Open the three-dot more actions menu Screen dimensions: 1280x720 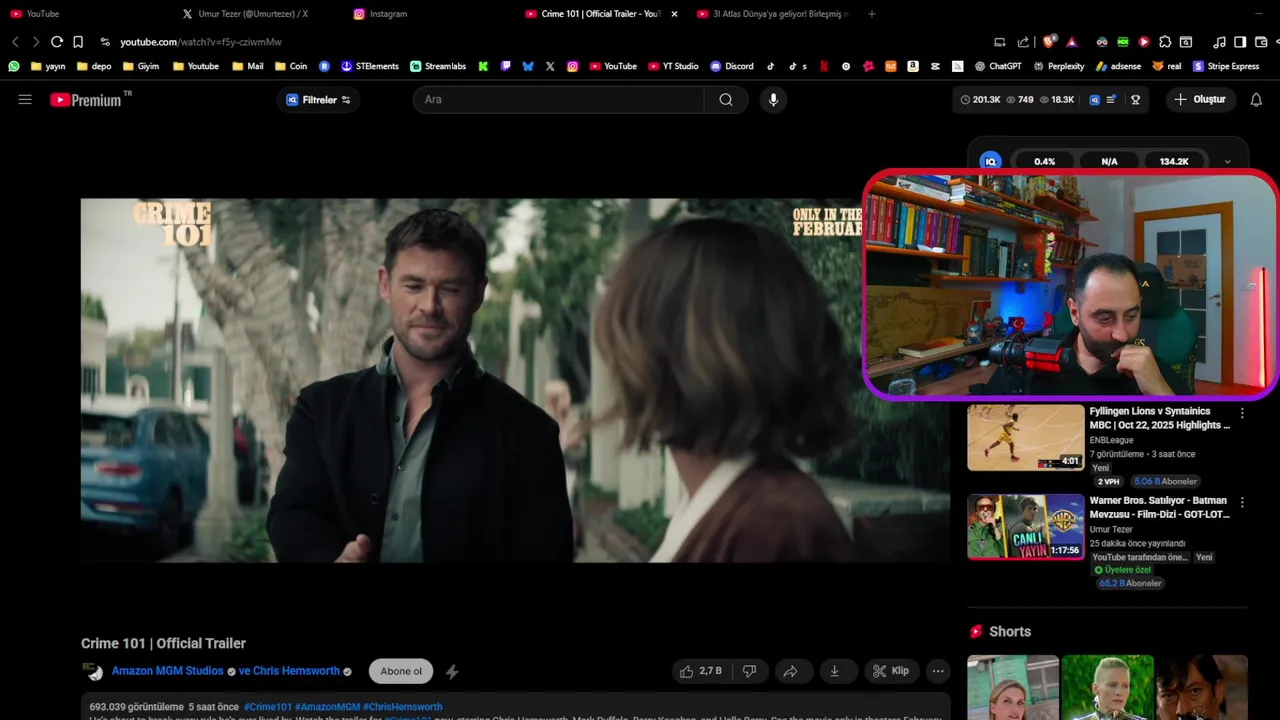(x=938, y=671)
